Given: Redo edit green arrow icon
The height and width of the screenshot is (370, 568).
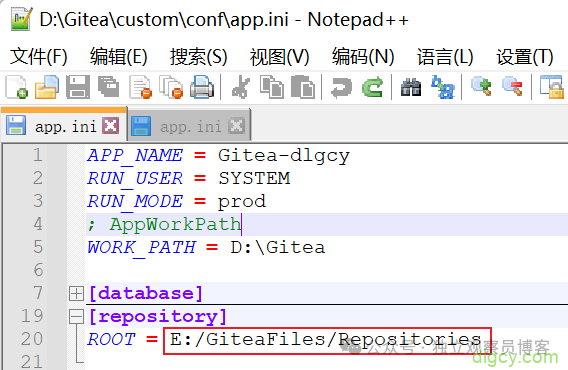Looking at the screenshot, I should [373, 87].
